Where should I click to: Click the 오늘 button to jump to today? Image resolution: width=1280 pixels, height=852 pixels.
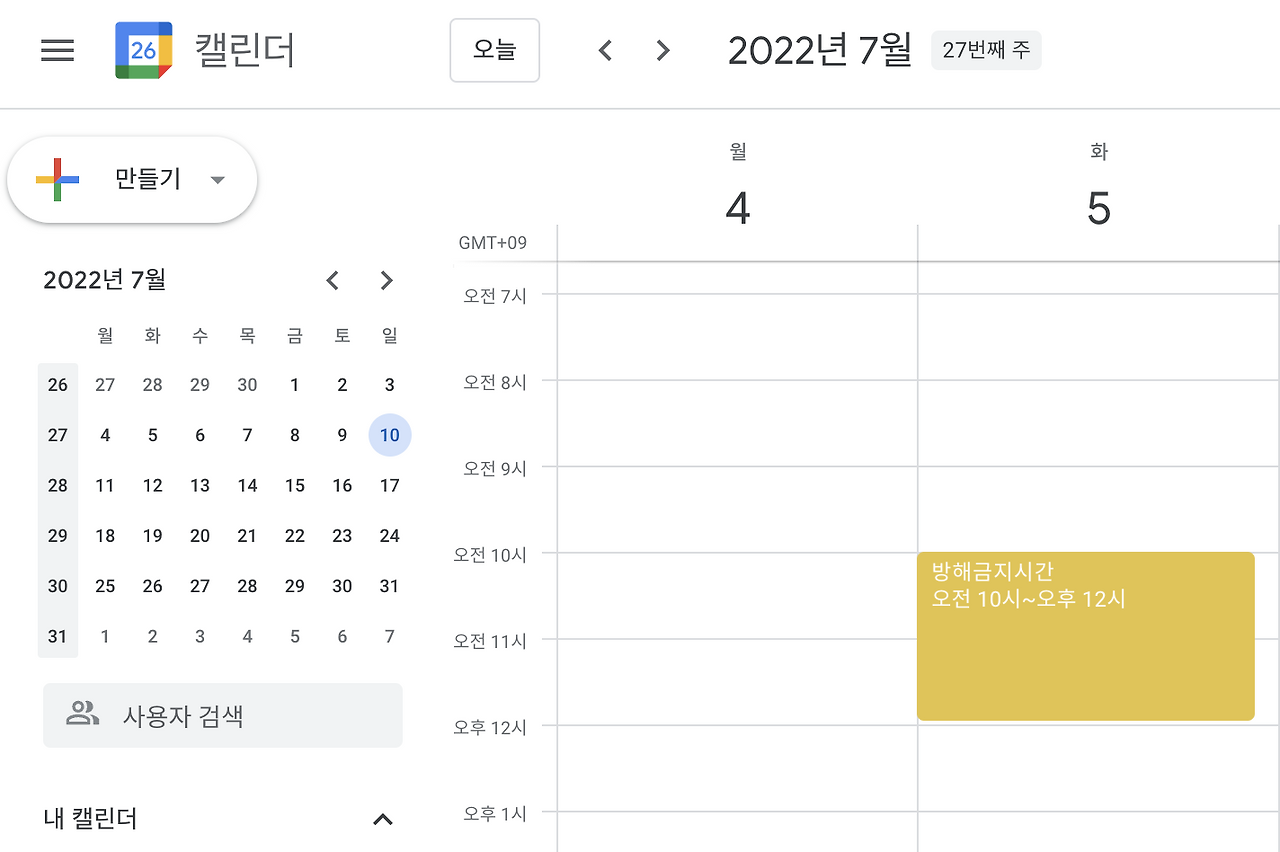coord(494,50)
